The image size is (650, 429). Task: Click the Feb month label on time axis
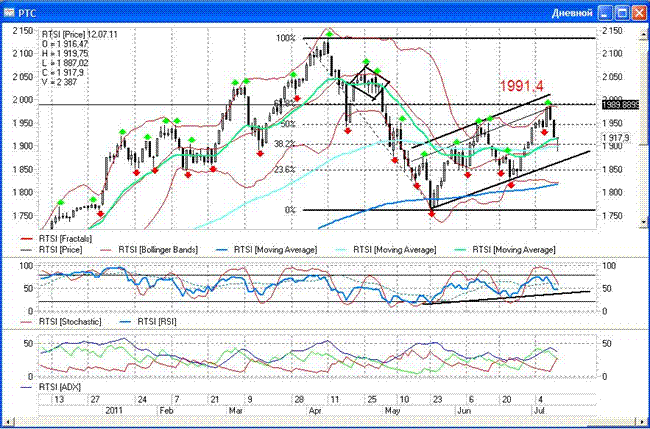(x=166, y=411)
